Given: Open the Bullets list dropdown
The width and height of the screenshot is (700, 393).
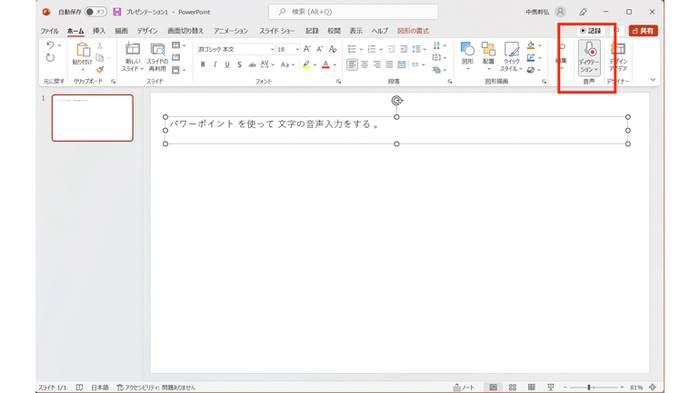Looking at the screenshot, I should pos(361,50).
